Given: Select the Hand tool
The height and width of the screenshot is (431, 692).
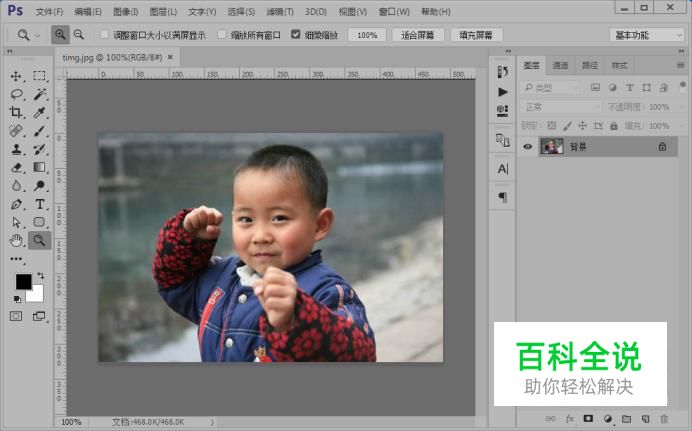Looking at the screenshot, I should coord(16,240).
